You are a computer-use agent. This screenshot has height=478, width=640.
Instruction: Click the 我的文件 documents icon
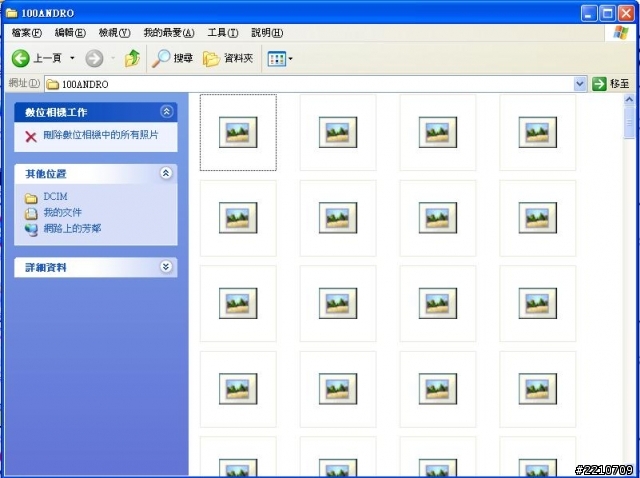coord(31,213)
